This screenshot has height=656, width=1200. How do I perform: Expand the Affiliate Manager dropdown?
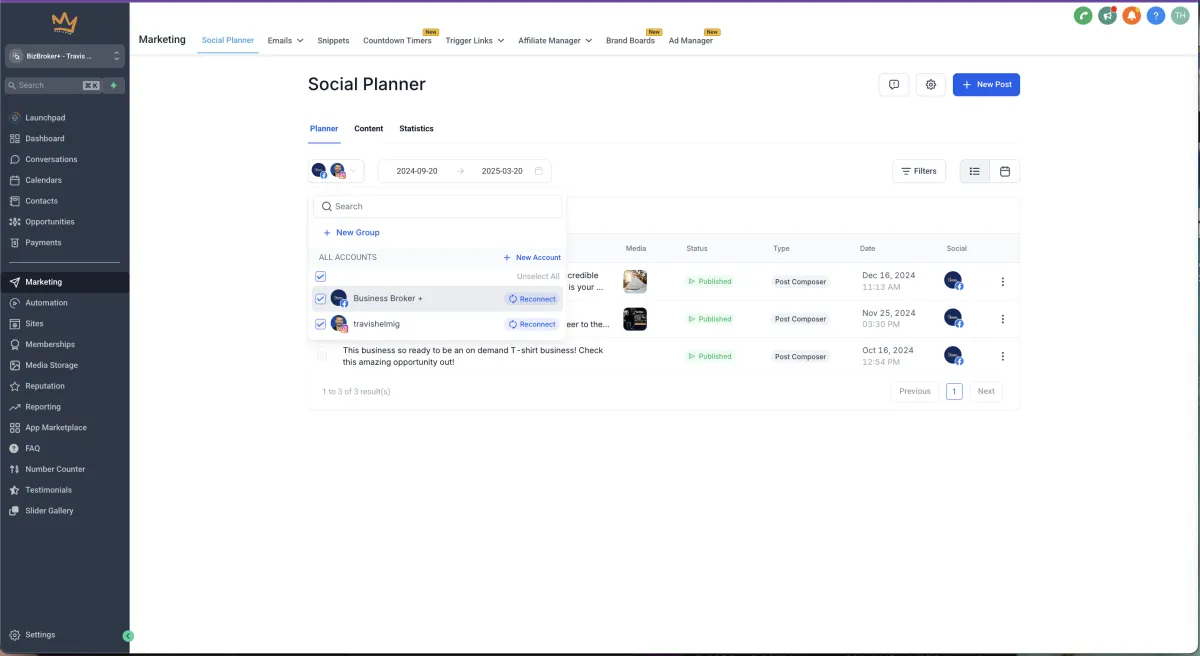tap(555, 41)
